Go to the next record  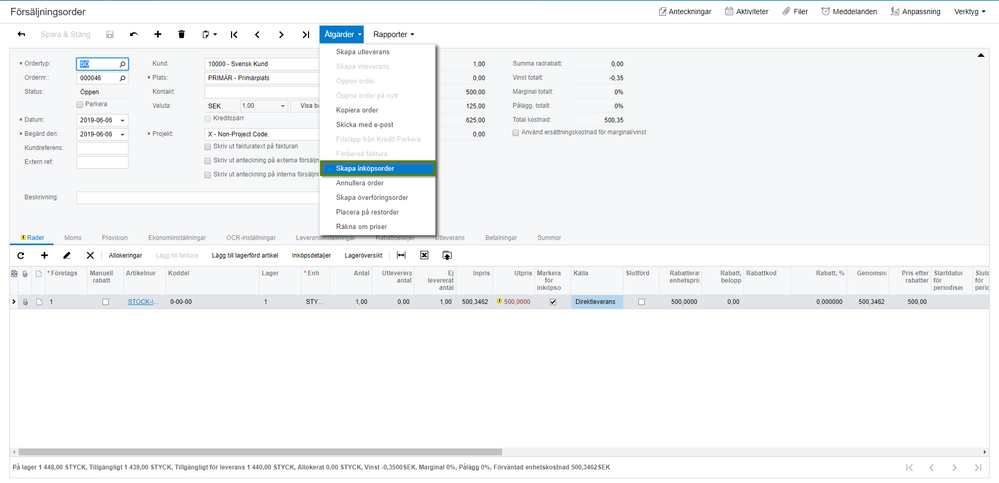pos(281,34)
